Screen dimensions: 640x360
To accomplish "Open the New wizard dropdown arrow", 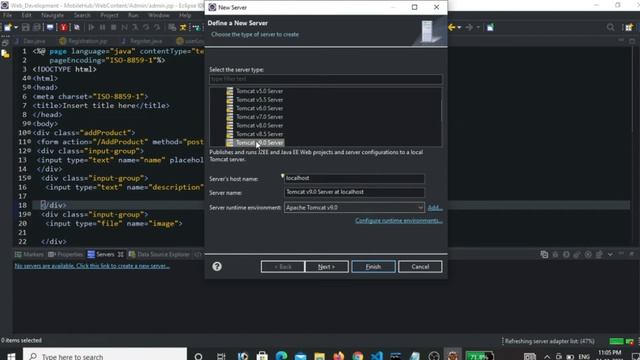I will [16, 27].
